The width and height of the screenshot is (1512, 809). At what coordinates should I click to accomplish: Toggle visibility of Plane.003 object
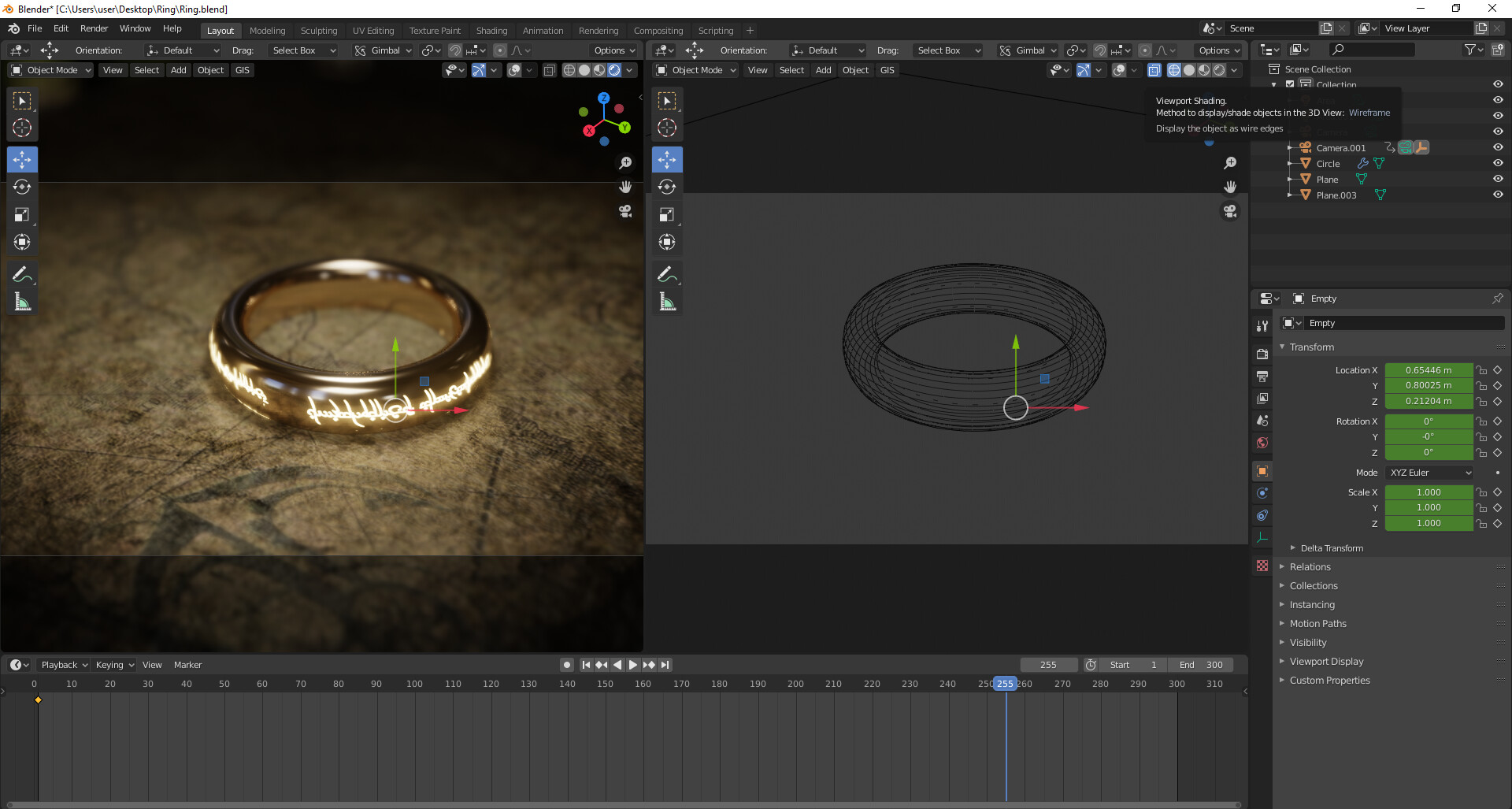click(x=1498, y=195)
